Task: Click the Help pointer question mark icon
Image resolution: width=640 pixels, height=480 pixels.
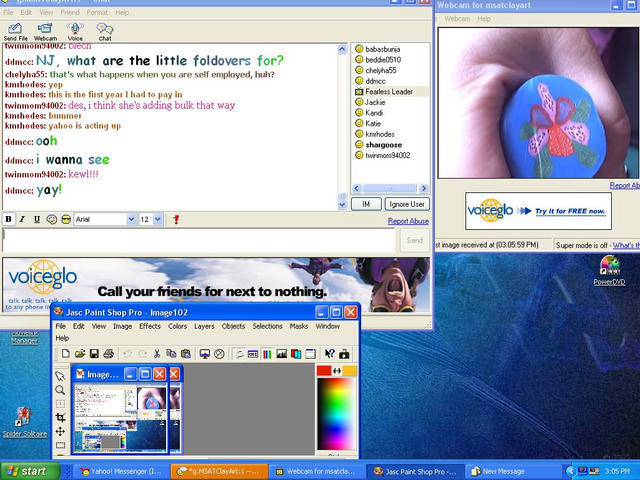Action: pos(330,353)
